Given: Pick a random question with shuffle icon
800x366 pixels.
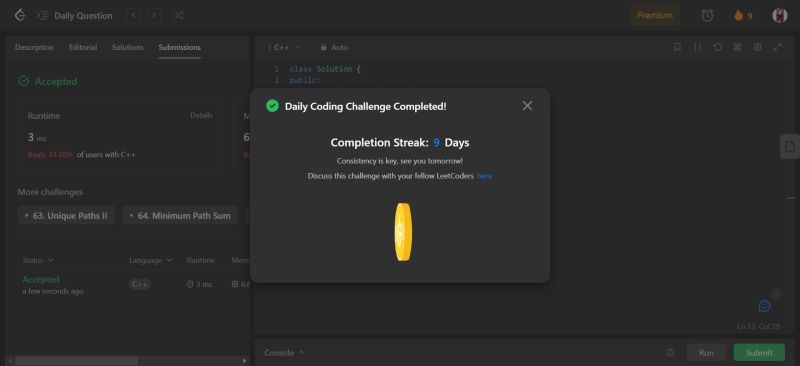Looking at the screenshot, I should [x=178, y=15].
